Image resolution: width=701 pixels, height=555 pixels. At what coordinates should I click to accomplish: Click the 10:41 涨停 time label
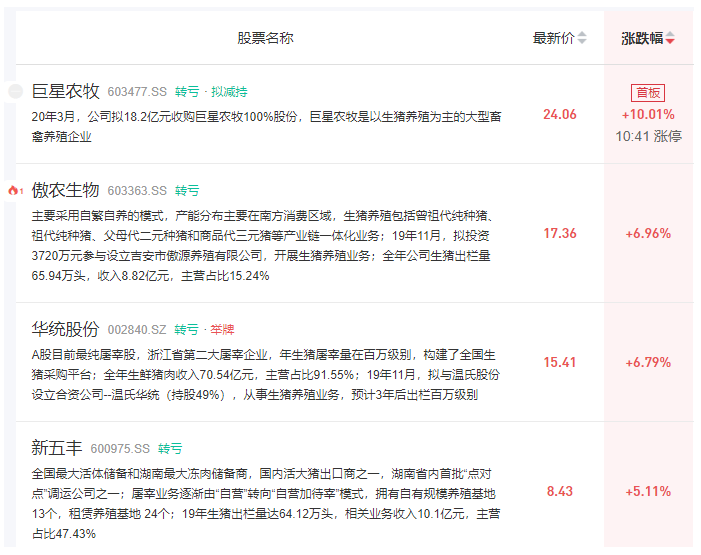(648, 136)
